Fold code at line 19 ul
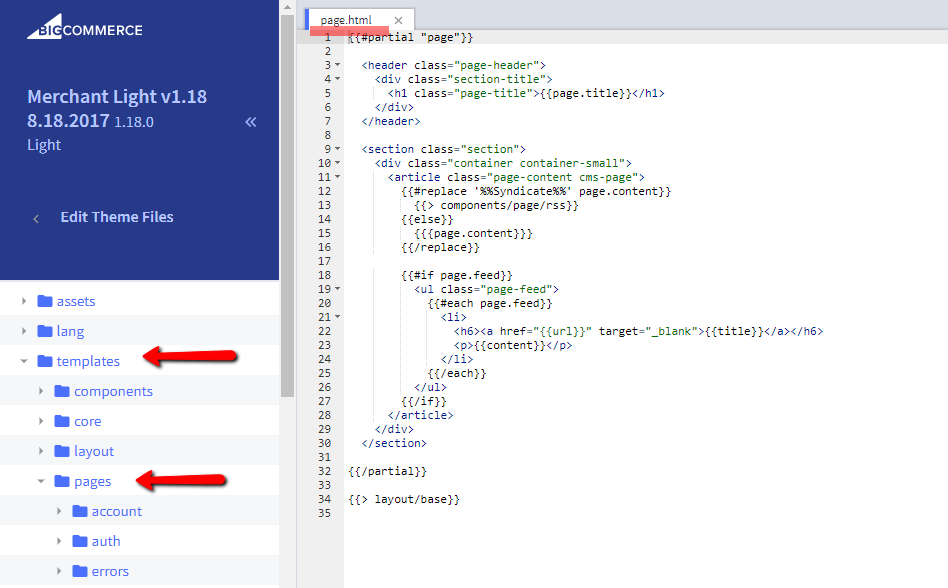Image resolution: width=948 pixels, height=588 pixels. (x=338, y=288)
